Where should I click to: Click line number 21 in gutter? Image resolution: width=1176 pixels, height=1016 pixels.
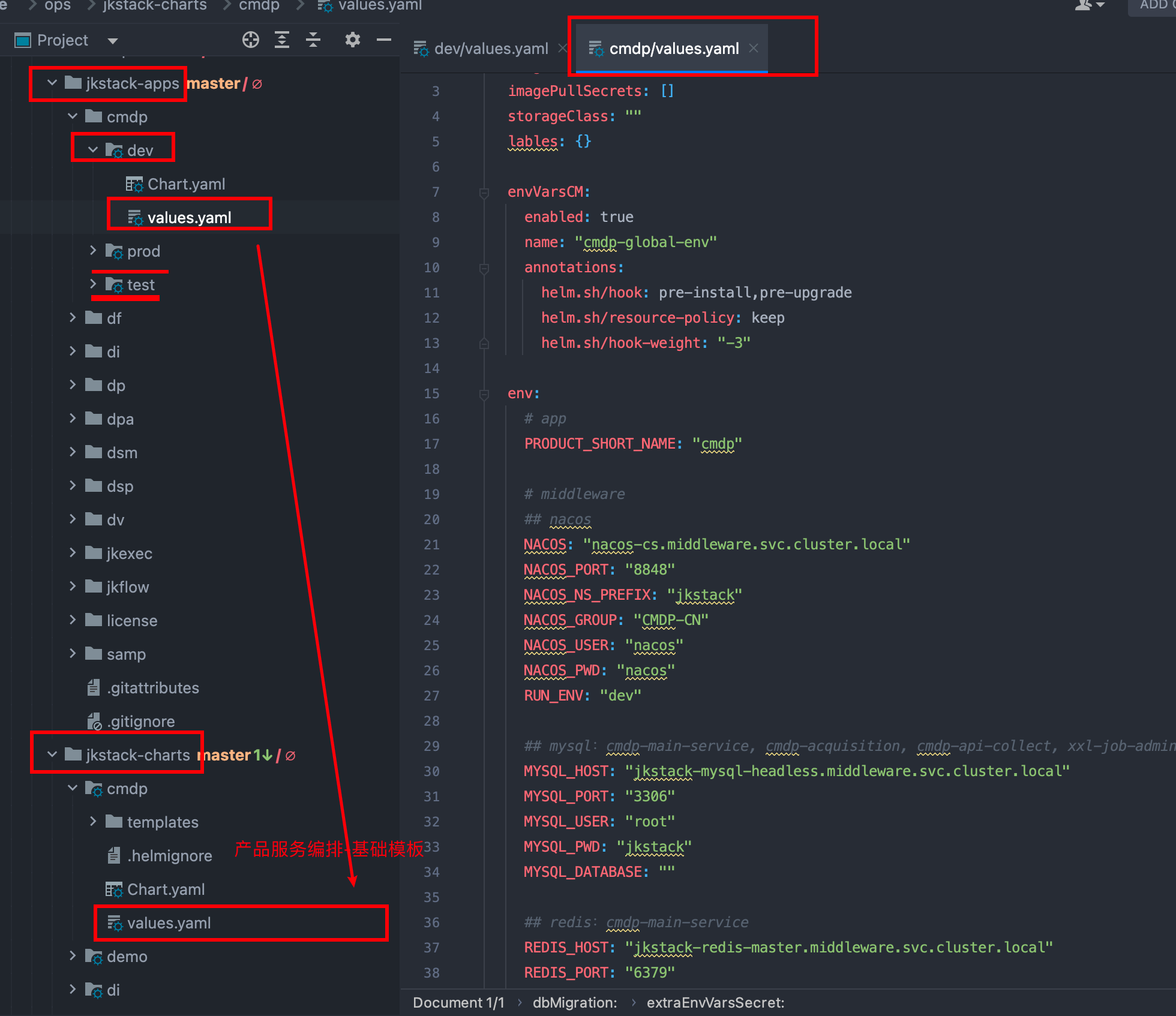[x=431, y=545]
